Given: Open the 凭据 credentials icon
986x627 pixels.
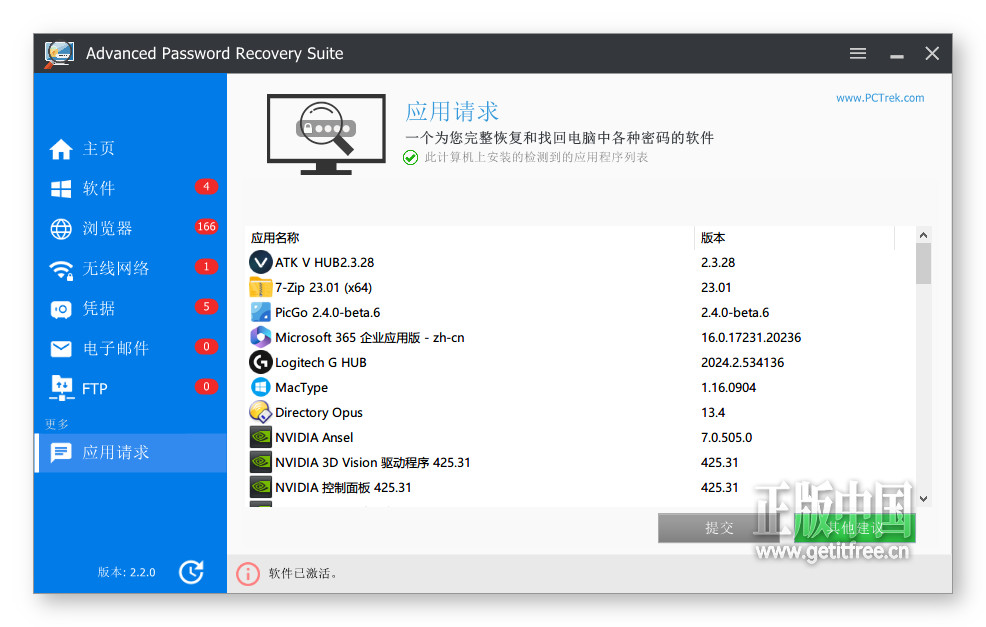Looking at the screenshot, I should point(61,309).
